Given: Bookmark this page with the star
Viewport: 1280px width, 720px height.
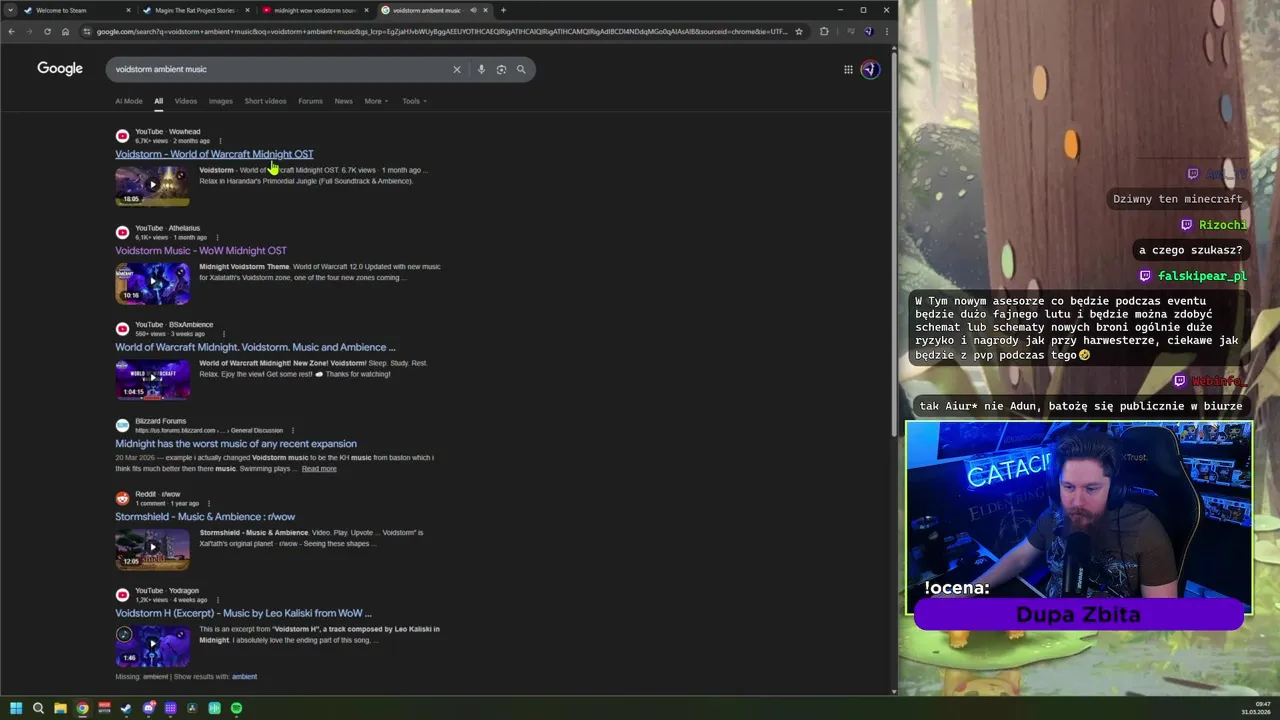Looking at the screenshot, I should coord(798,31).
